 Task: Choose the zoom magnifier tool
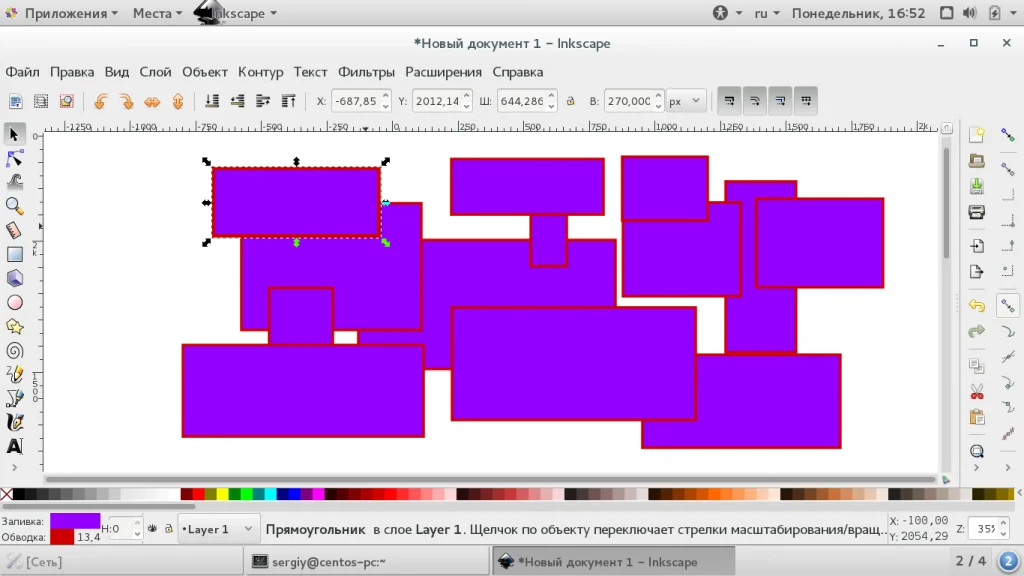click(14, 206)
